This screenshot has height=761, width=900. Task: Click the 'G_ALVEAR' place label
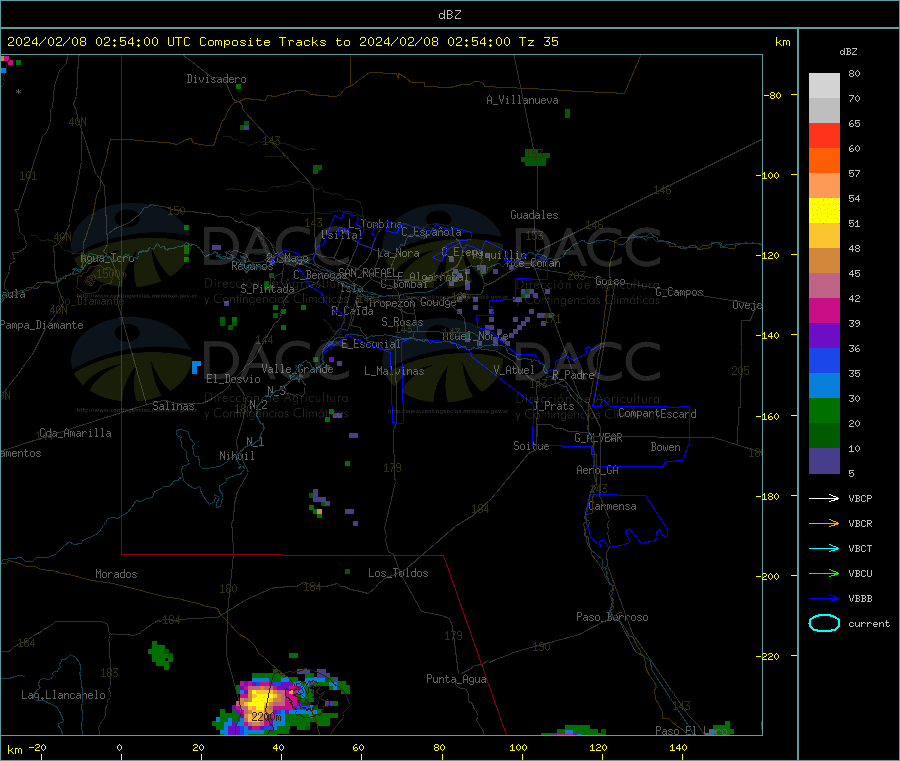point(598,438)
